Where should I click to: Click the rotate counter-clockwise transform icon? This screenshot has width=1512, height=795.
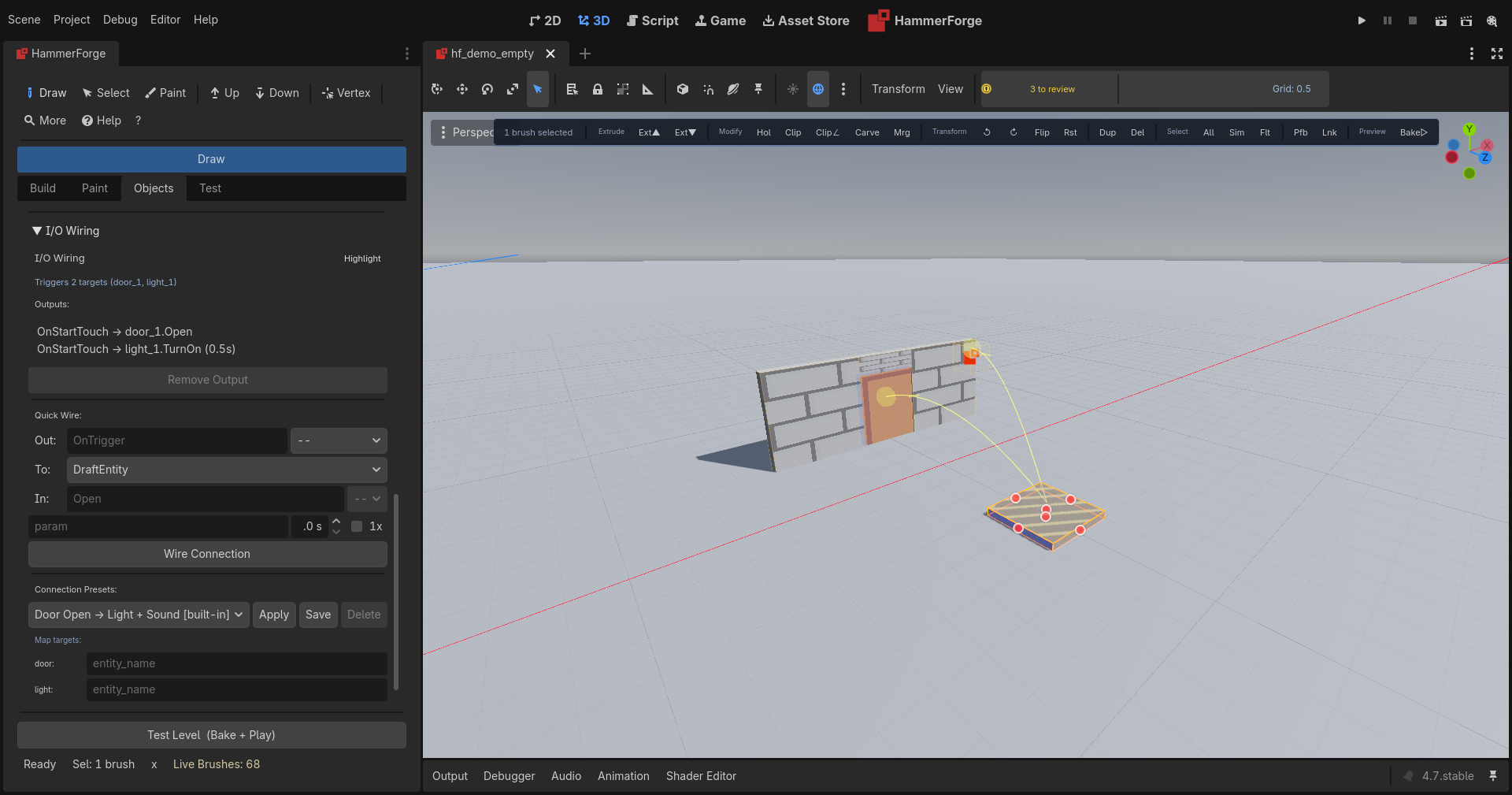[x=987, y=132]
